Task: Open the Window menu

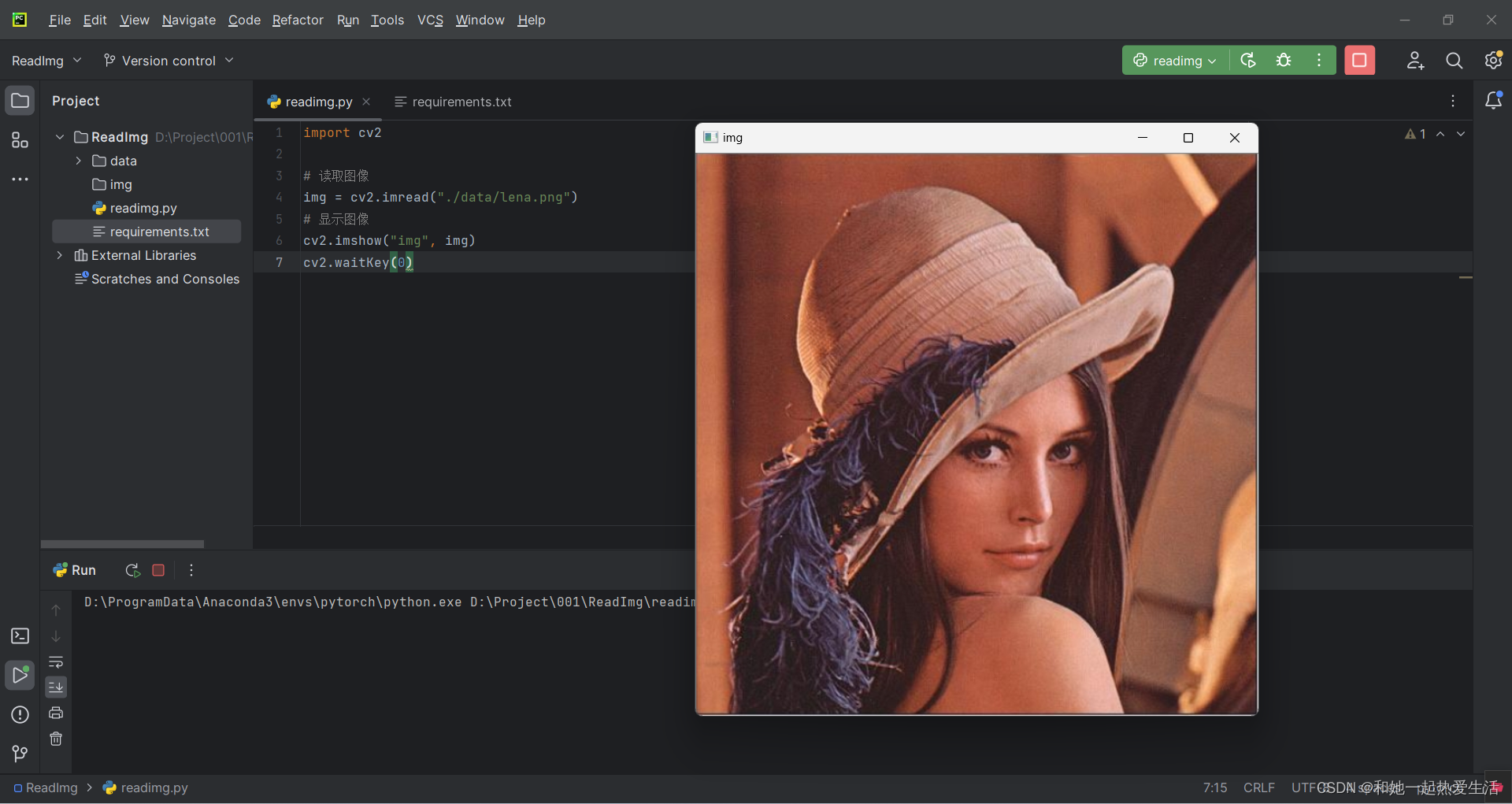Action: point(480,20)
